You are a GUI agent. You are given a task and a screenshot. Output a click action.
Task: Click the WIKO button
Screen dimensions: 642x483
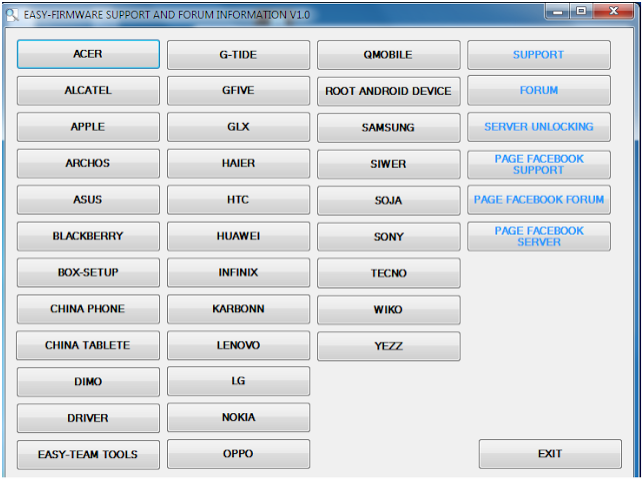(x=389, y=310)
